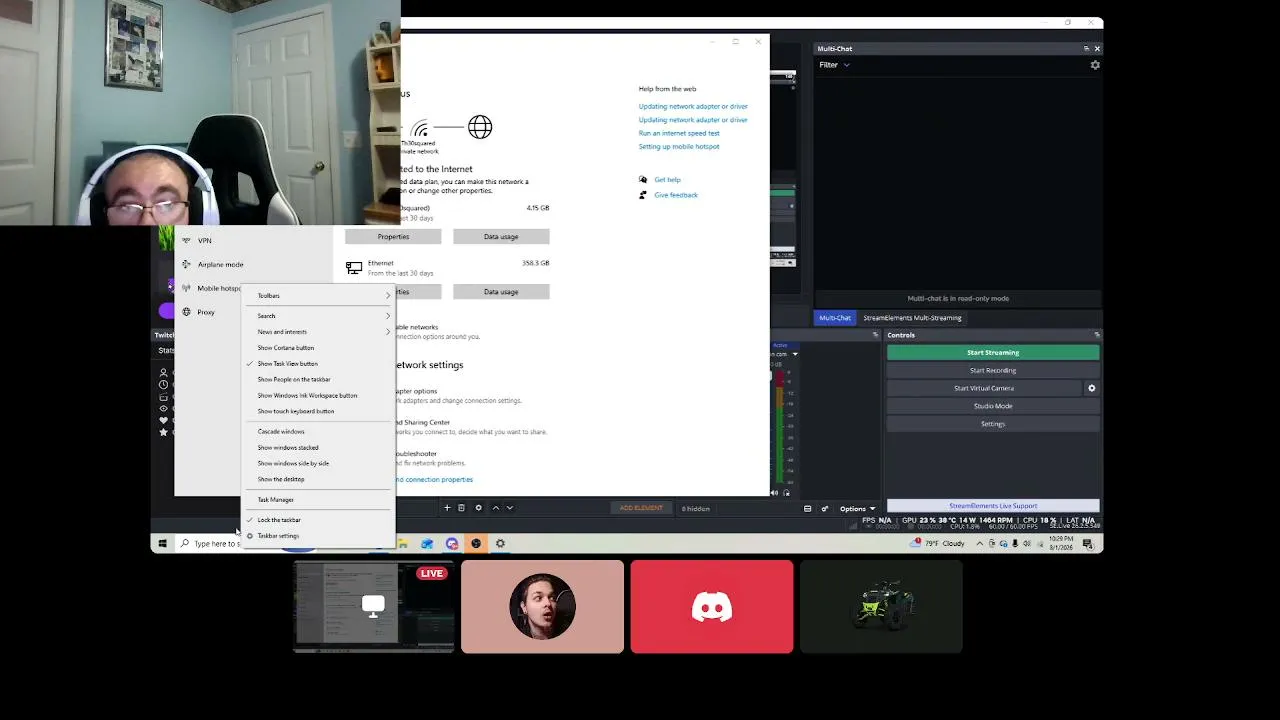Click the taskbar search box
The width and height of the screenshot is (1280, 720).
tap(210, 544)
